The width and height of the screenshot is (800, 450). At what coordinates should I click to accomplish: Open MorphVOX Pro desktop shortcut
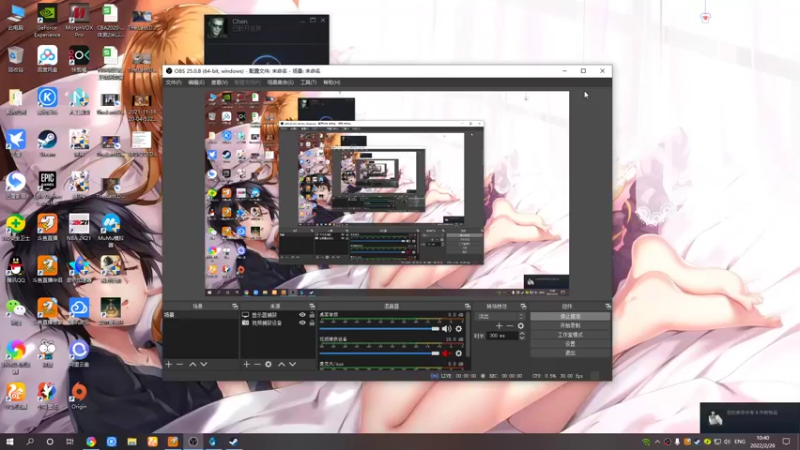[79, 21]
